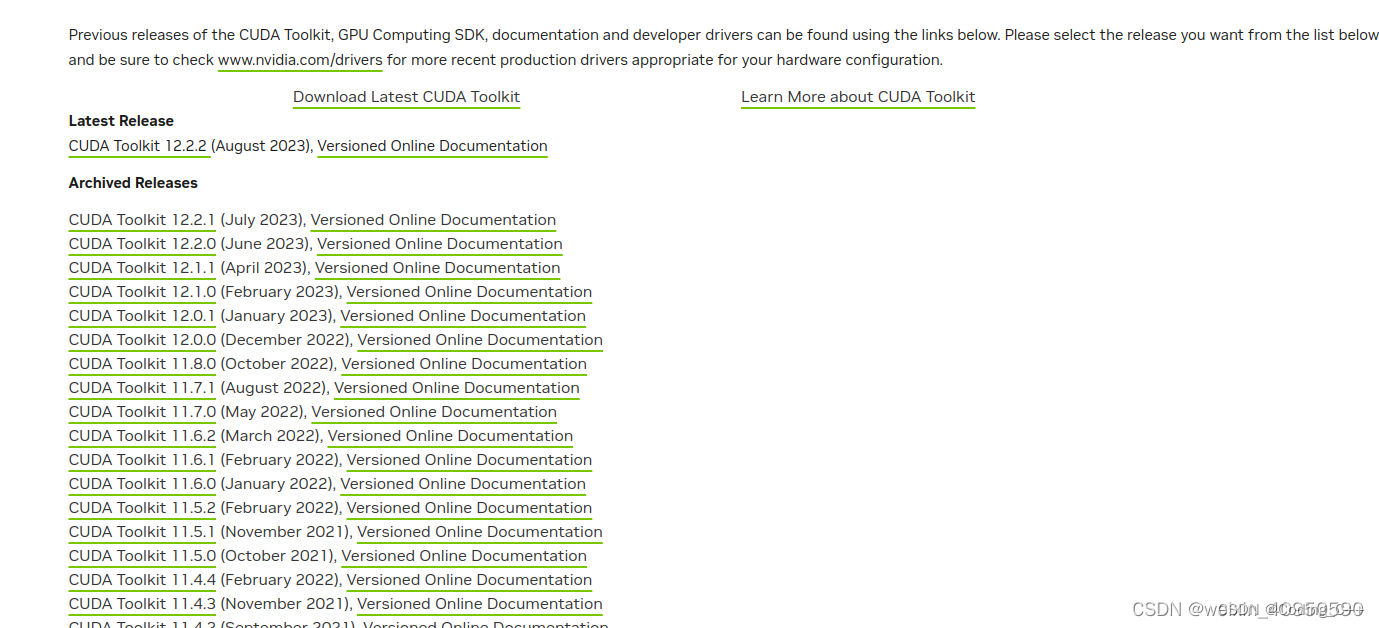Open documentation link beside January 2023

(463, 316)
